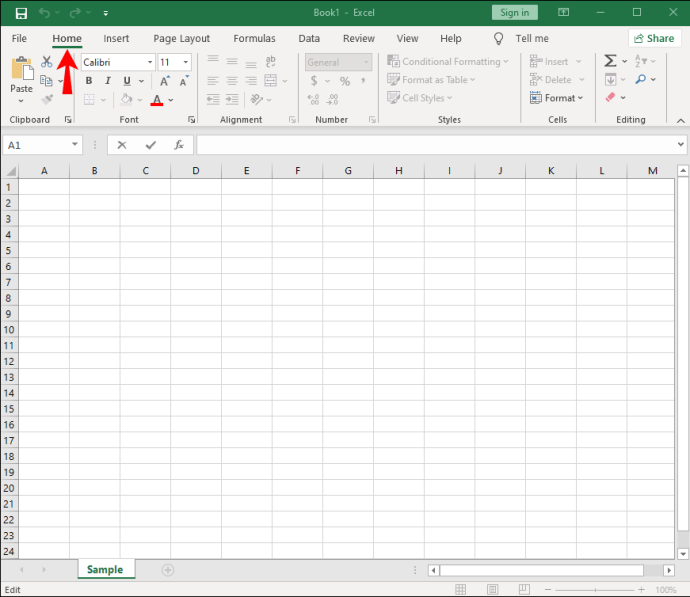Click the Borders icon
This screenshot has width=690, height=597.
(89, 100)
